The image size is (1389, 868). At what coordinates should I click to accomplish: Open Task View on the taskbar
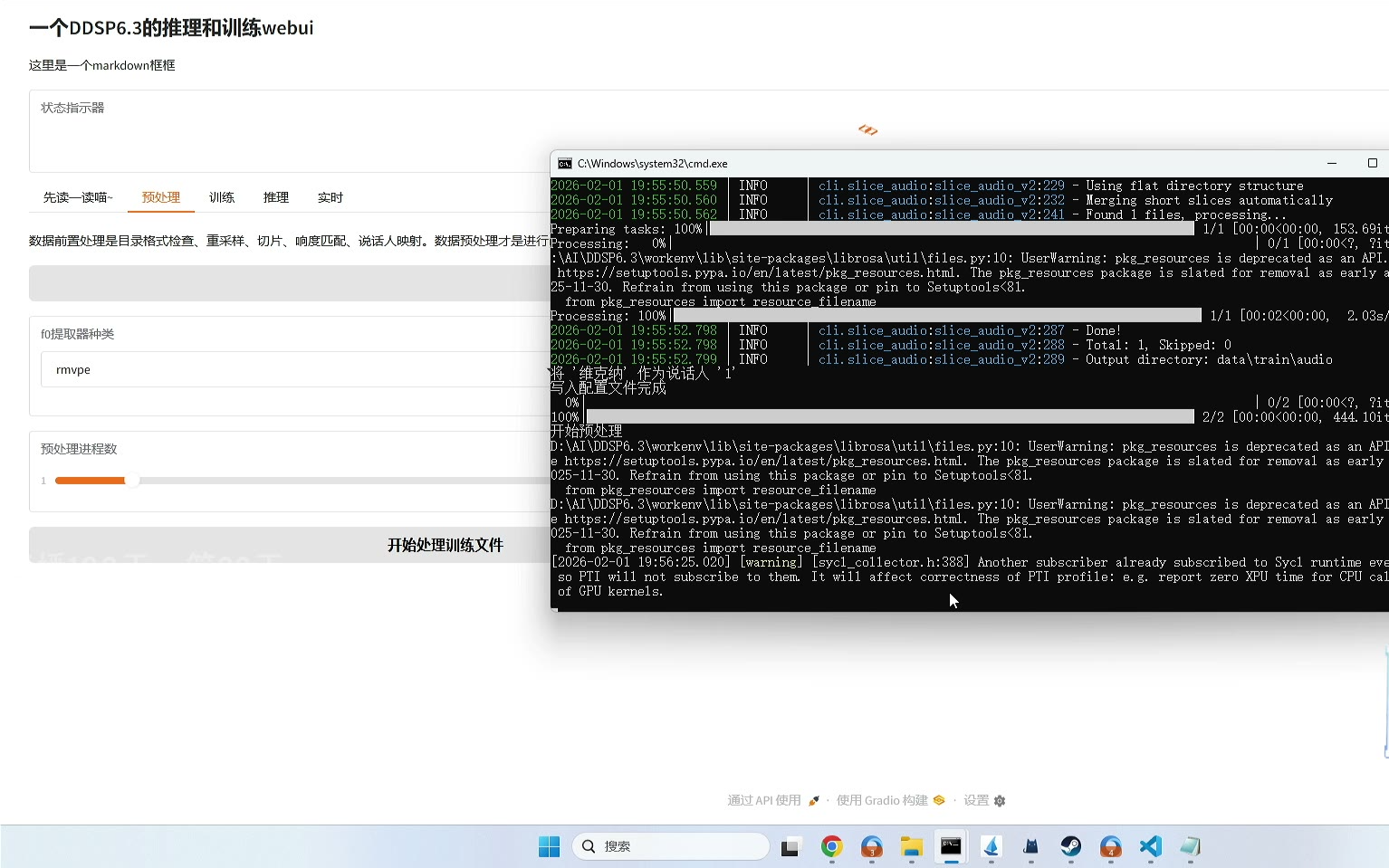[790, 847]
